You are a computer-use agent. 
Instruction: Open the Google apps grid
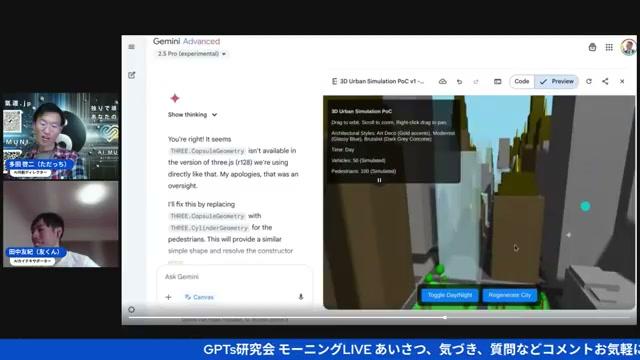pyautogui.click(x=609, y=47)
